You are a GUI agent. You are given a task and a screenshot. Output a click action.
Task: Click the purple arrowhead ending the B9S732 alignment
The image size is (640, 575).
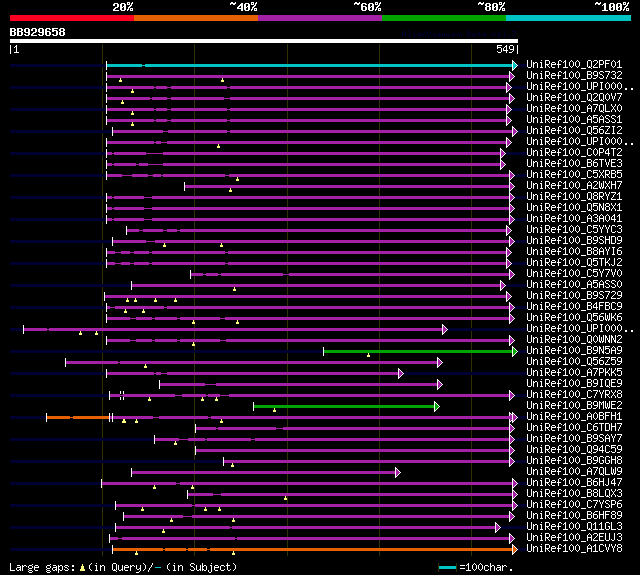[512, 76]
